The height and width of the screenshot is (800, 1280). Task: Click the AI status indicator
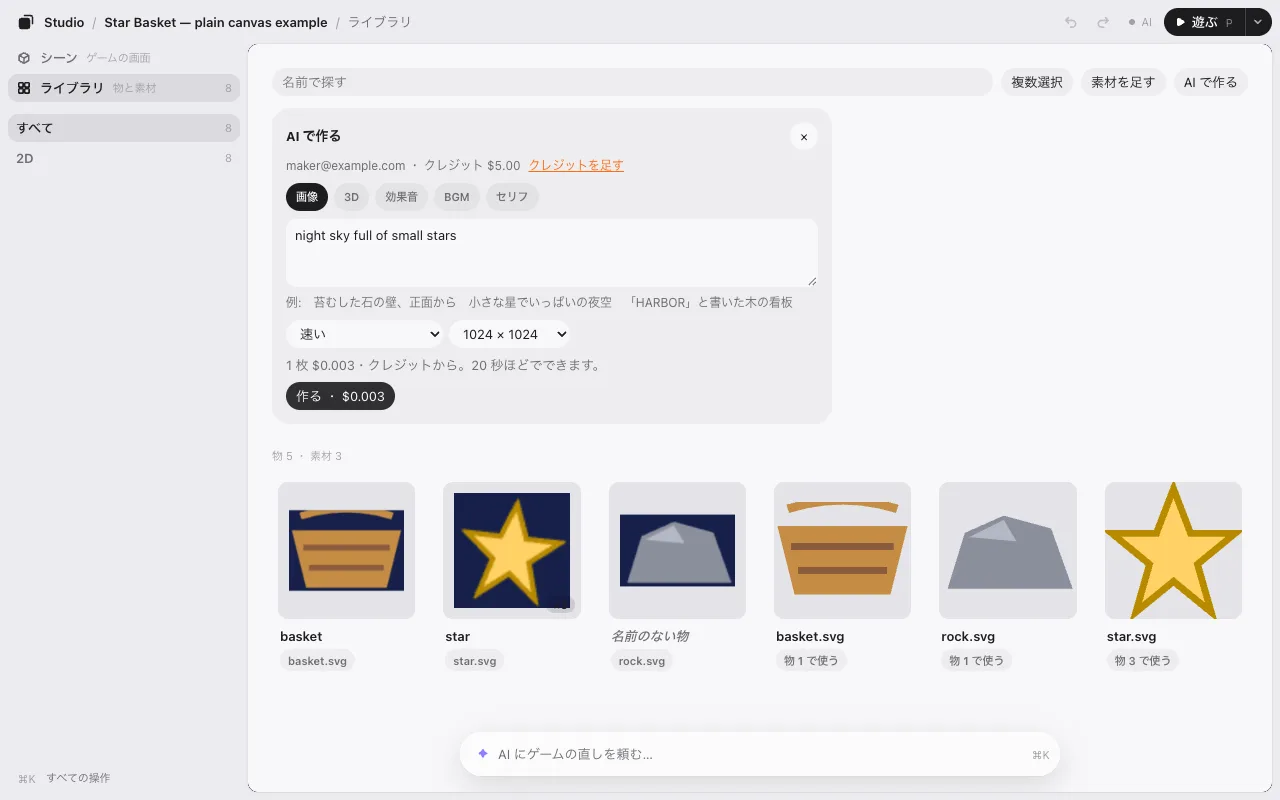(x=1140, y=22)
